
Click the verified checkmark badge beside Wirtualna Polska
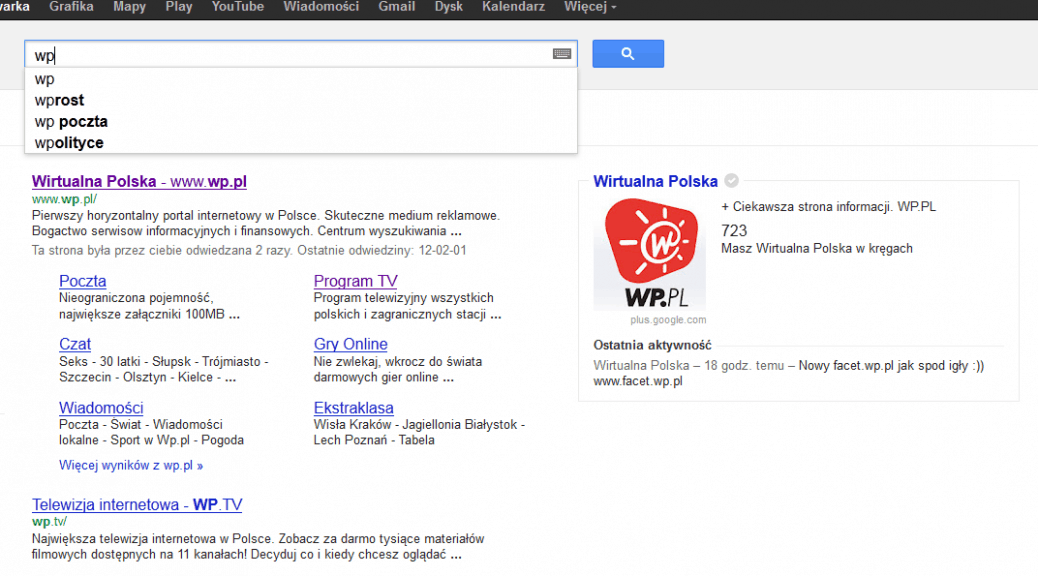[x=731, y=181]
